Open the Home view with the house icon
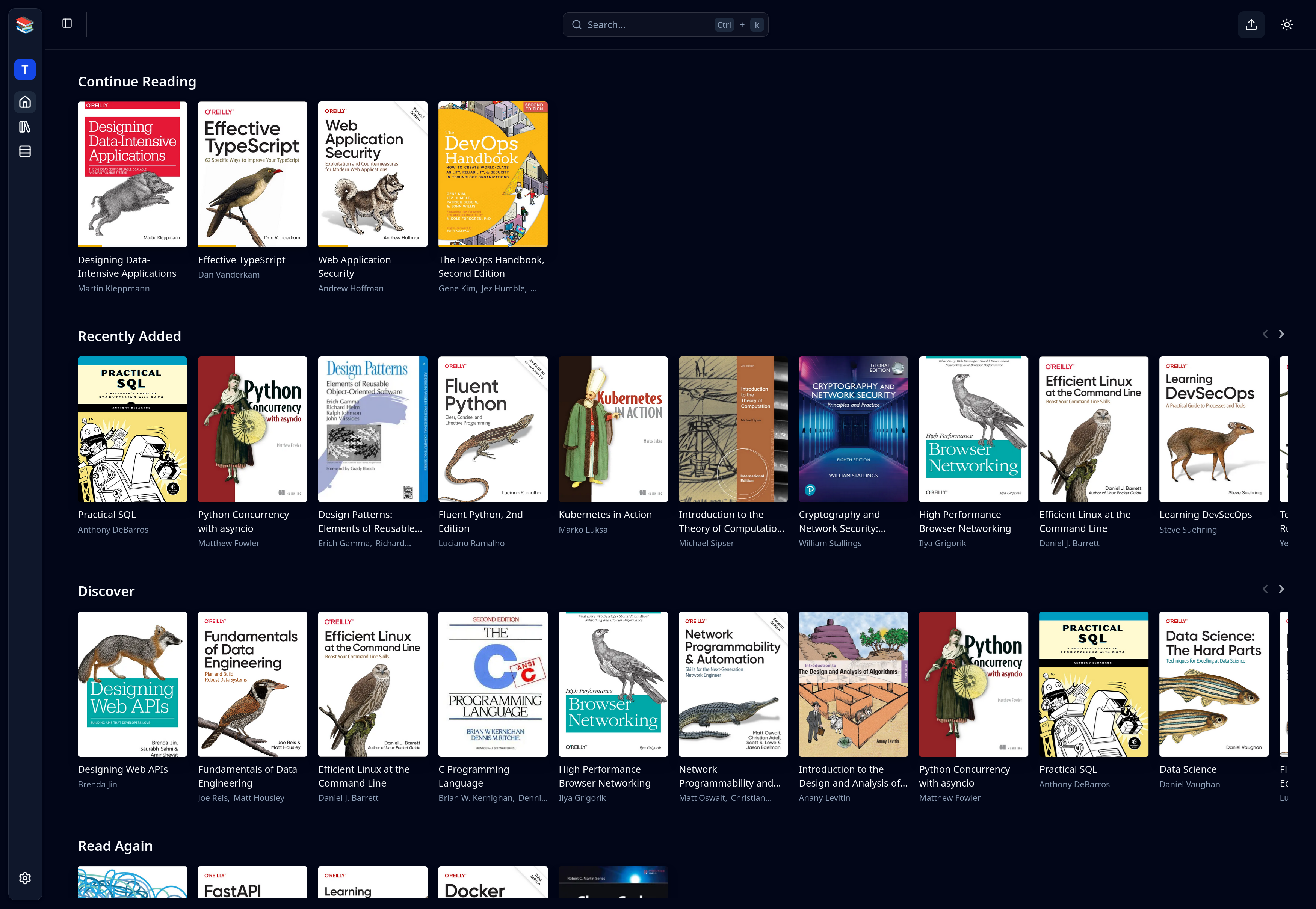 click(24, 102)
